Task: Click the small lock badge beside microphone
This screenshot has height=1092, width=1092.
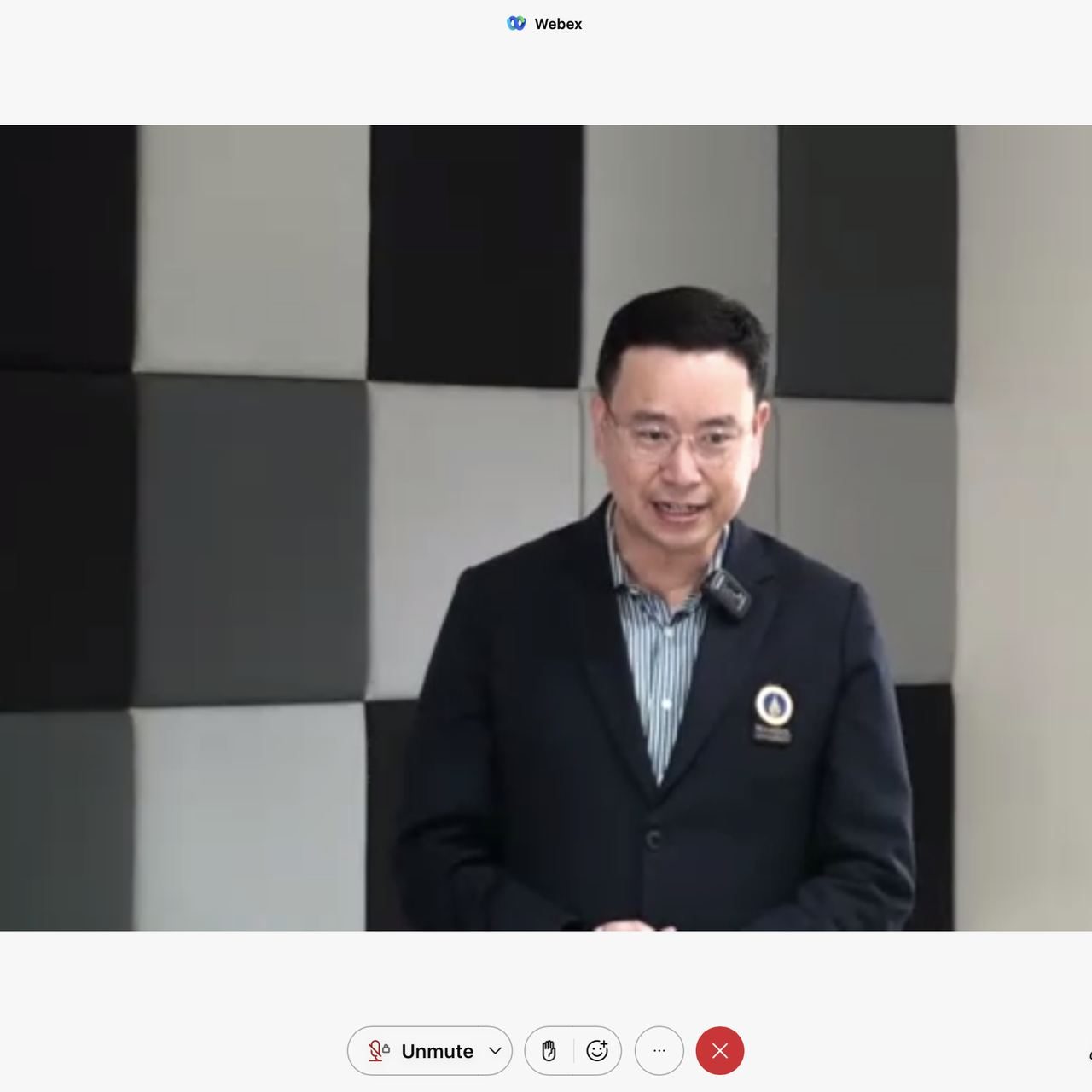Action: [386, 1048]
